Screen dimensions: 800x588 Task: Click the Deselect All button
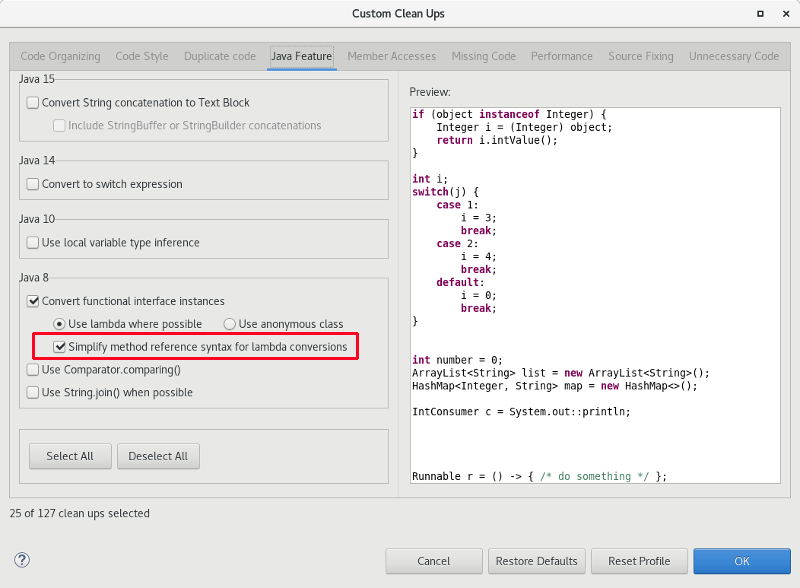(x=158, y=456)
